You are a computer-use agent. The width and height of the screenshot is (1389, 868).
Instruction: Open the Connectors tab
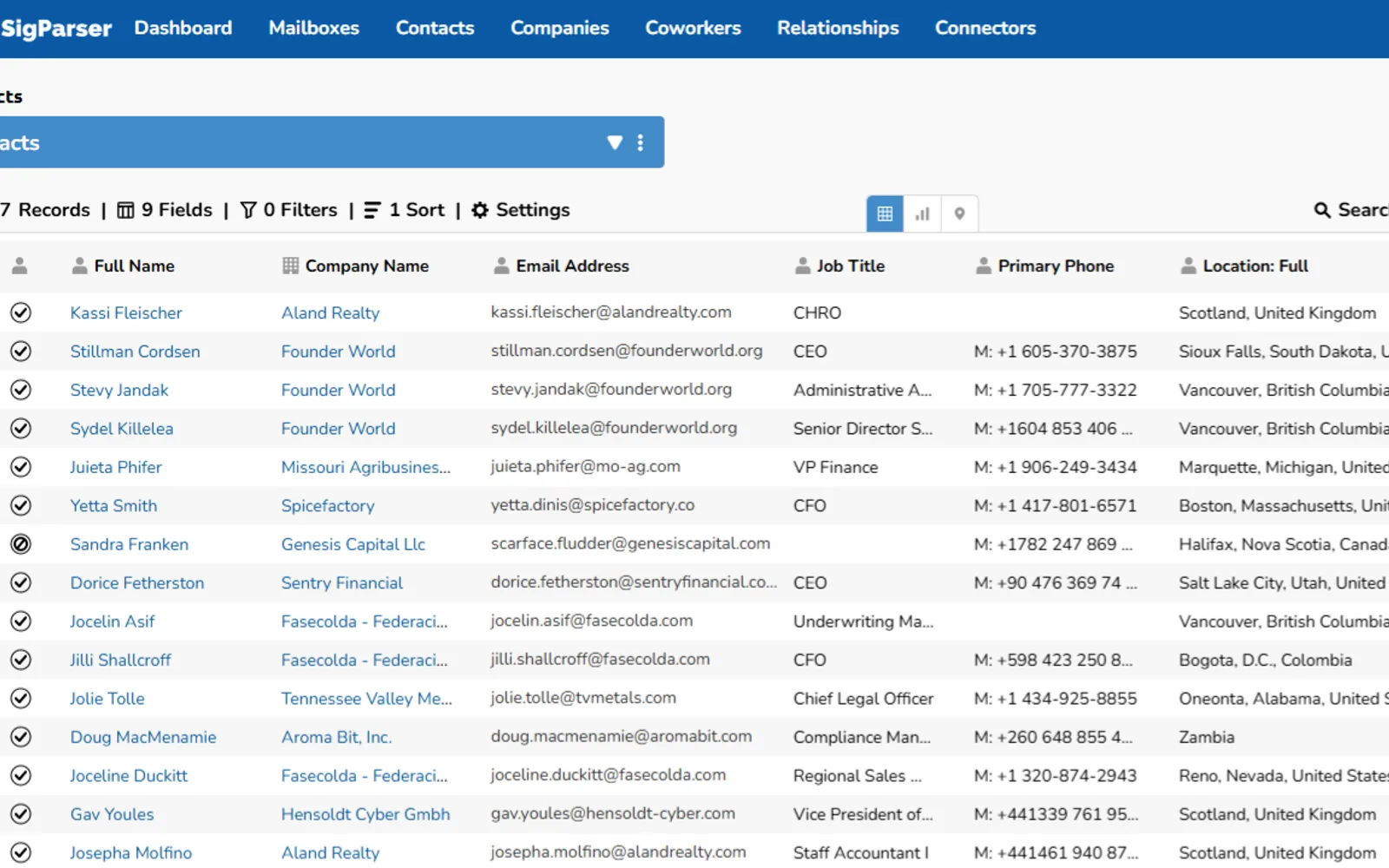click(x=985, y=28)
